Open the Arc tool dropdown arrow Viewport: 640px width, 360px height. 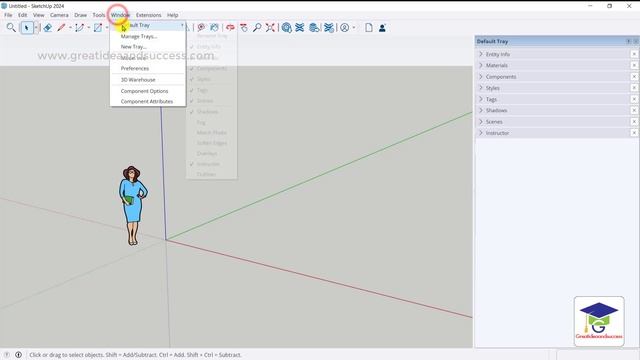pos(89,28)
